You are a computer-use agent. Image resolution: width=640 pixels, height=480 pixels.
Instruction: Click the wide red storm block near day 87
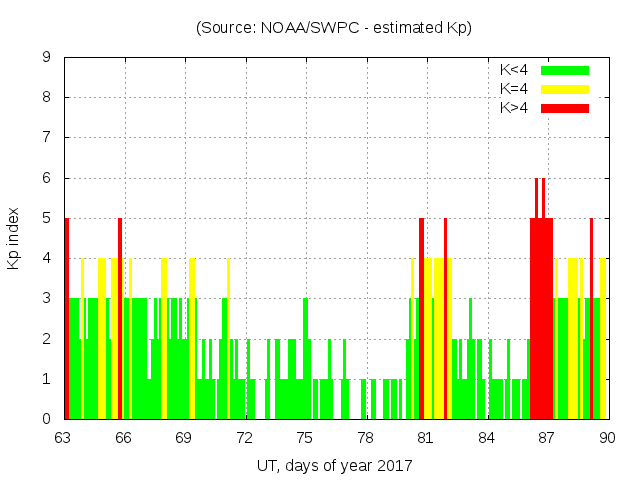(x=541, y=320)
